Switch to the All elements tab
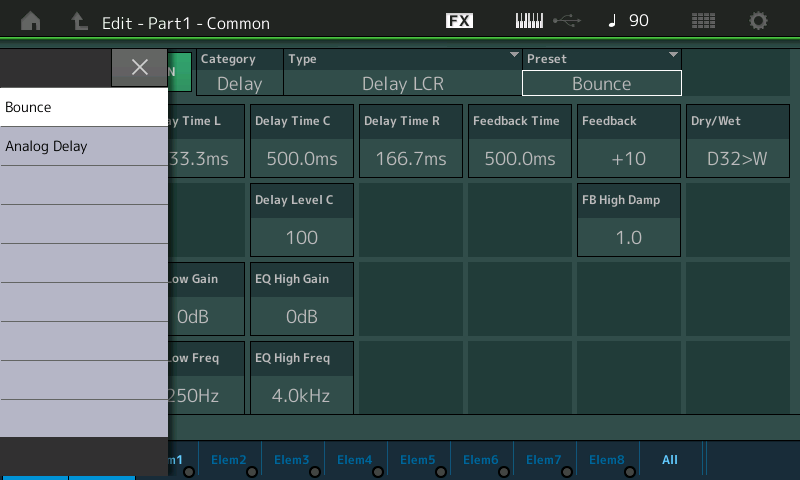Image resolution: width=800 pixels, height=480 pixels. tap(670, 460)
